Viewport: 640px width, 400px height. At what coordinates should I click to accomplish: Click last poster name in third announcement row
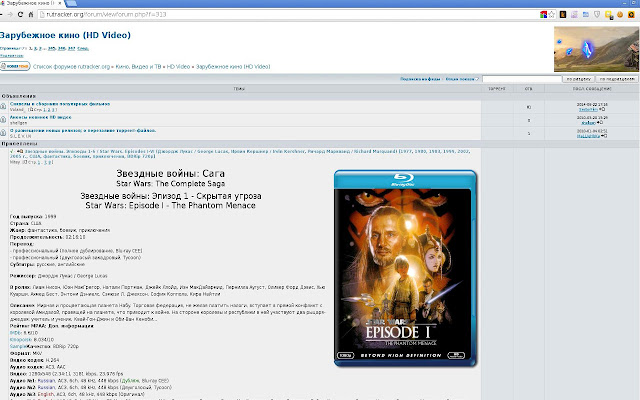[x=588, y=136]
